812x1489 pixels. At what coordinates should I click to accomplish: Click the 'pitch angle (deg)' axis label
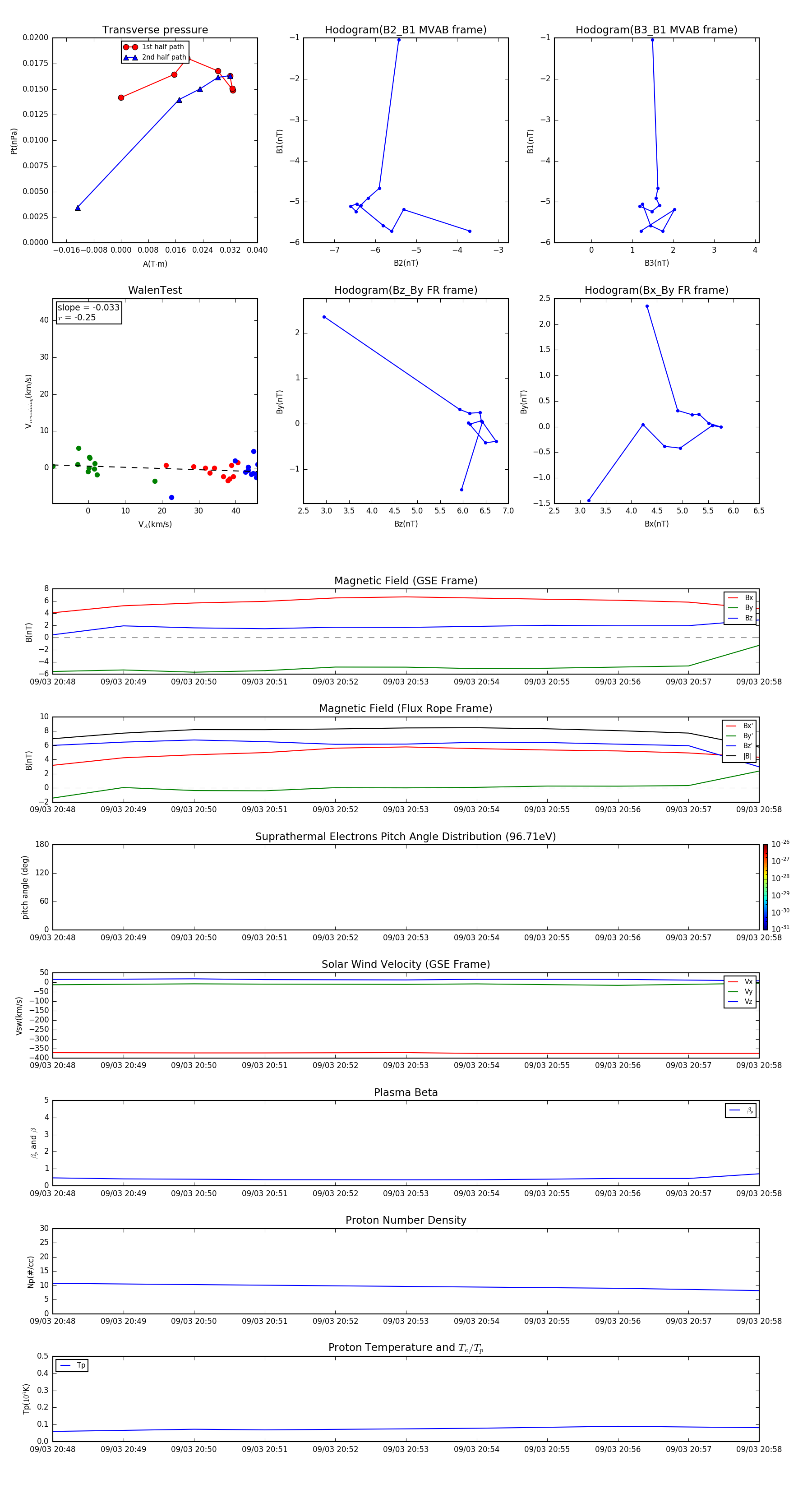pos(25,887)
